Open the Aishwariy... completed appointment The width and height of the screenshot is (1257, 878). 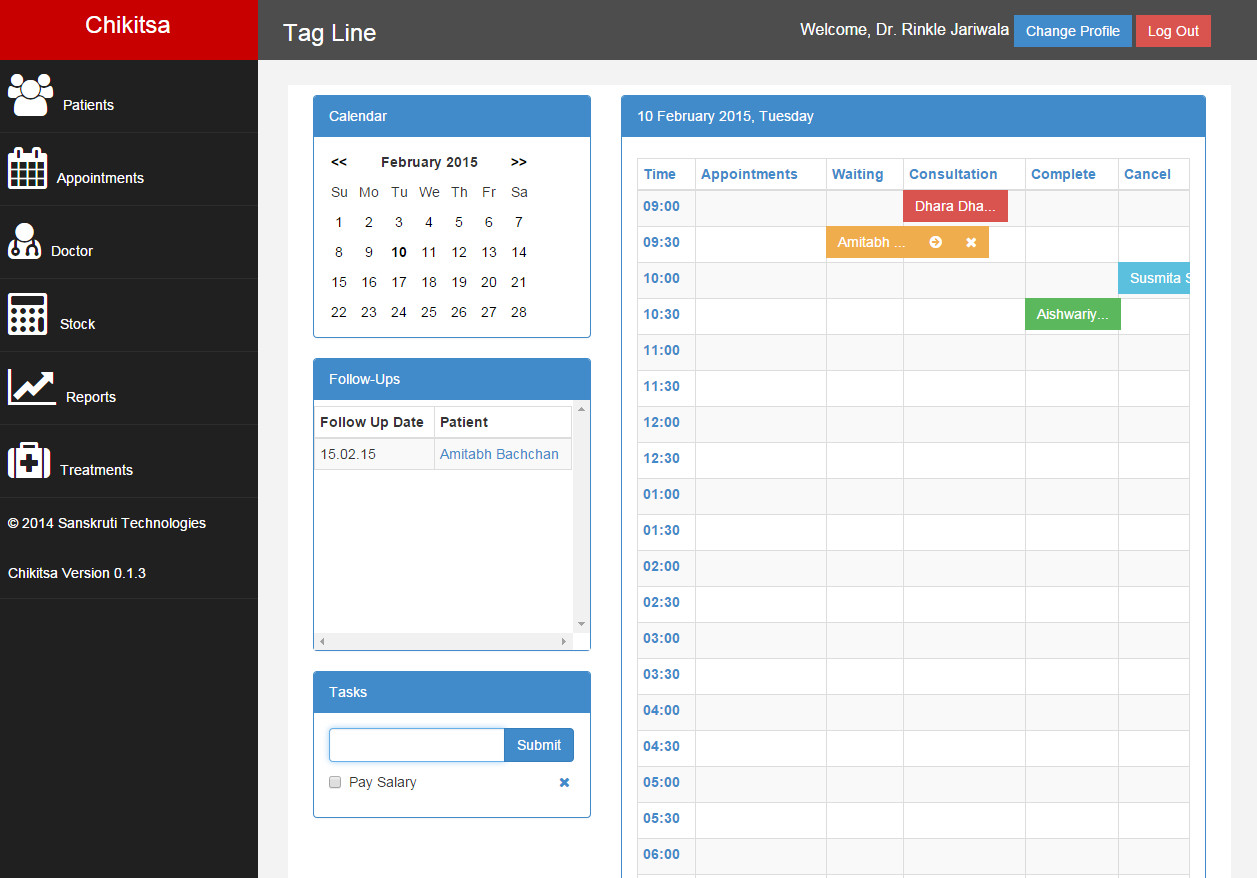(1073, 314)
